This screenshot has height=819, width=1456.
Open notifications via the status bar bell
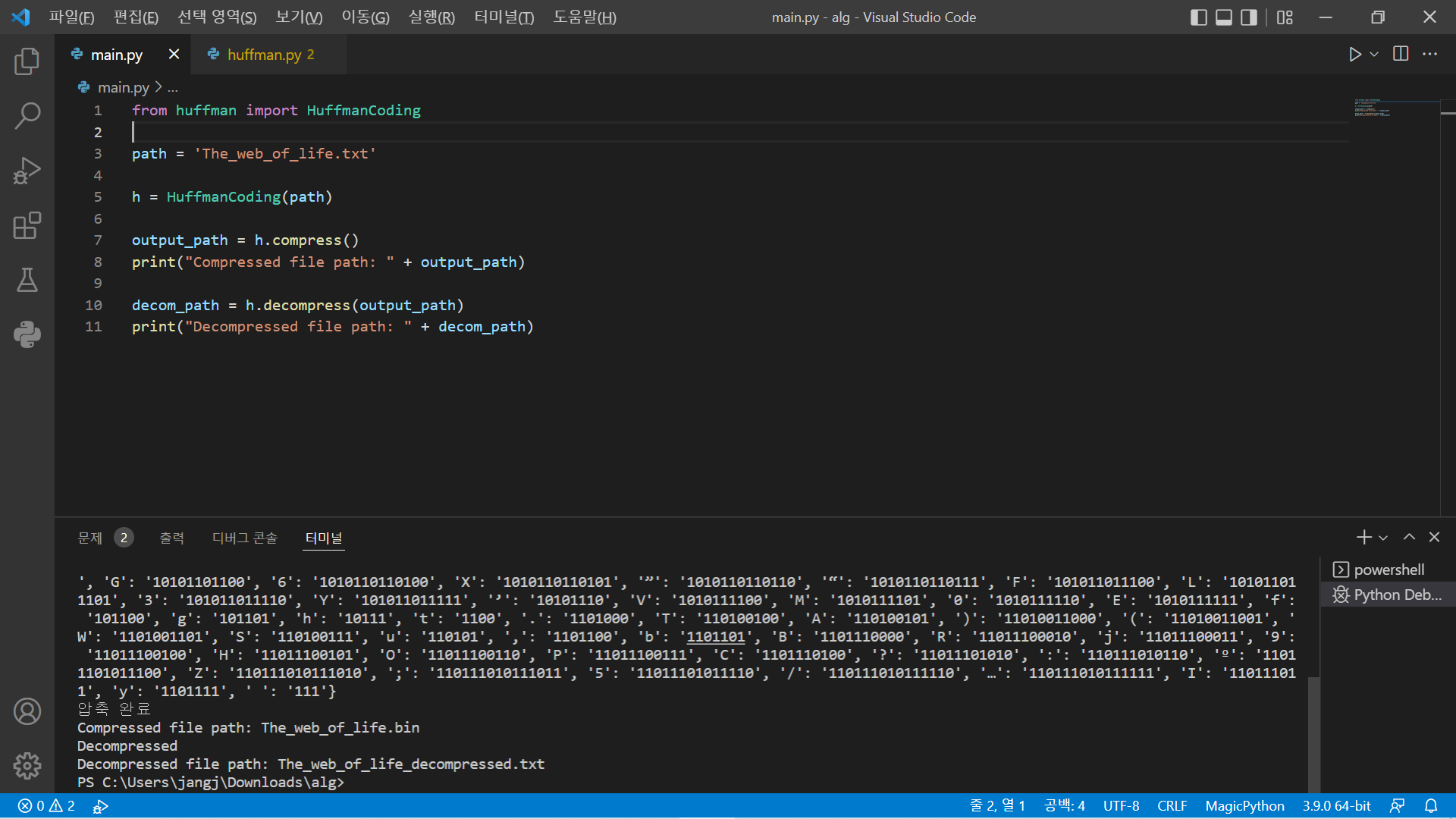click(x=1432, y=805)
